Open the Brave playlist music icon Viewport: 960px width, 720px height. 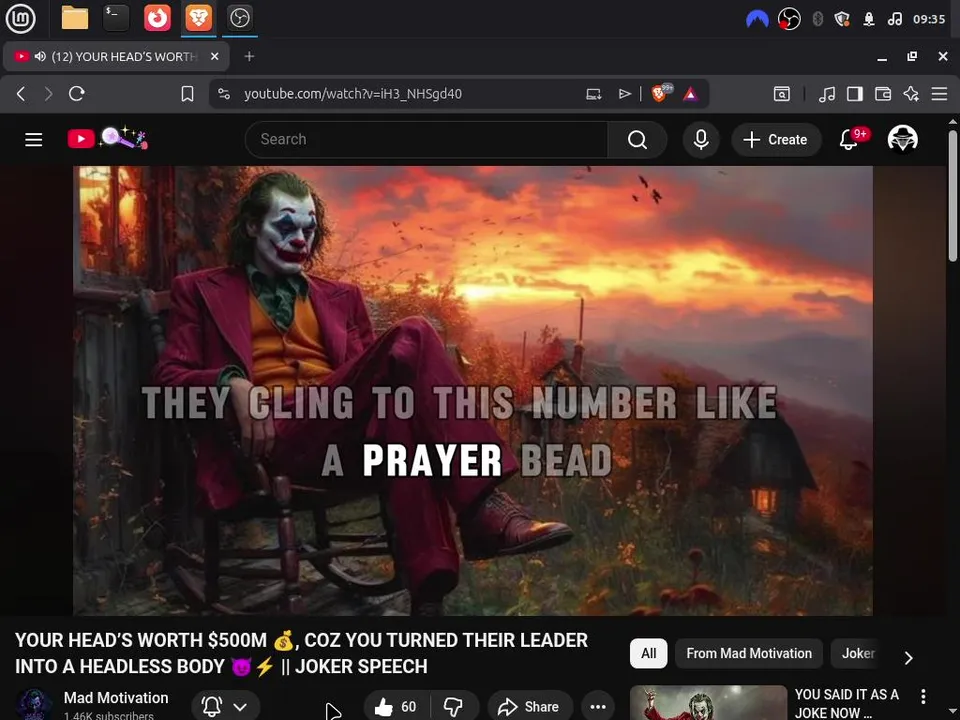(x=827, y=94)
